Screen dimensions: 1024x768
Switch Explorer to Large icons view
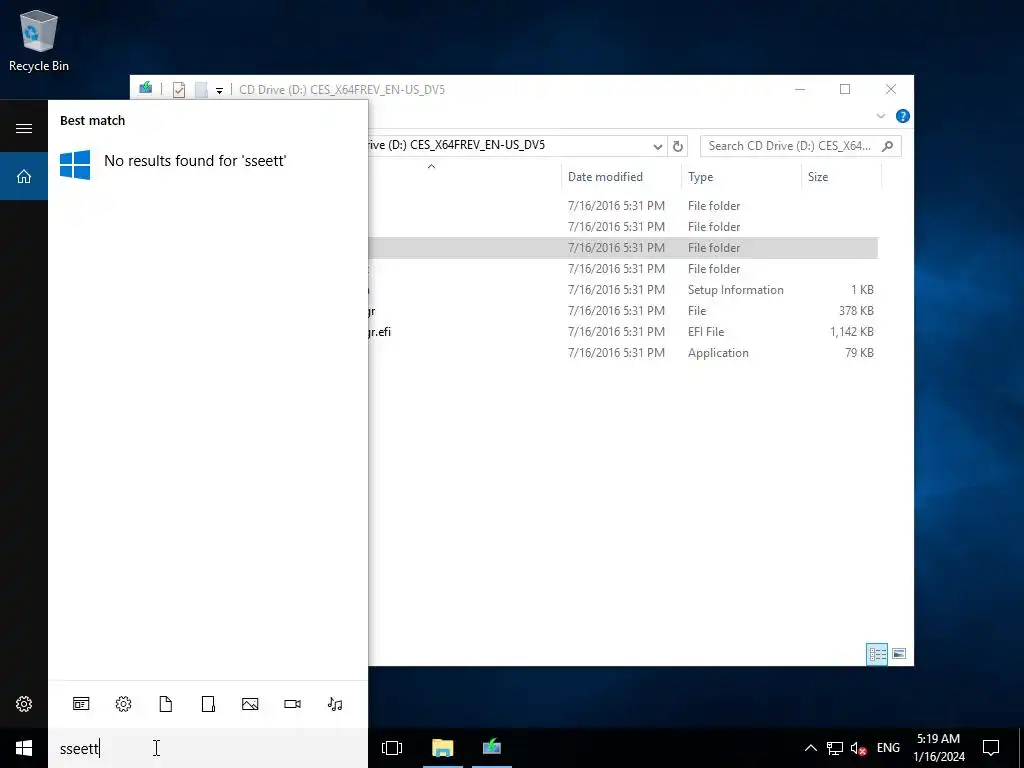tap(899, 654)
